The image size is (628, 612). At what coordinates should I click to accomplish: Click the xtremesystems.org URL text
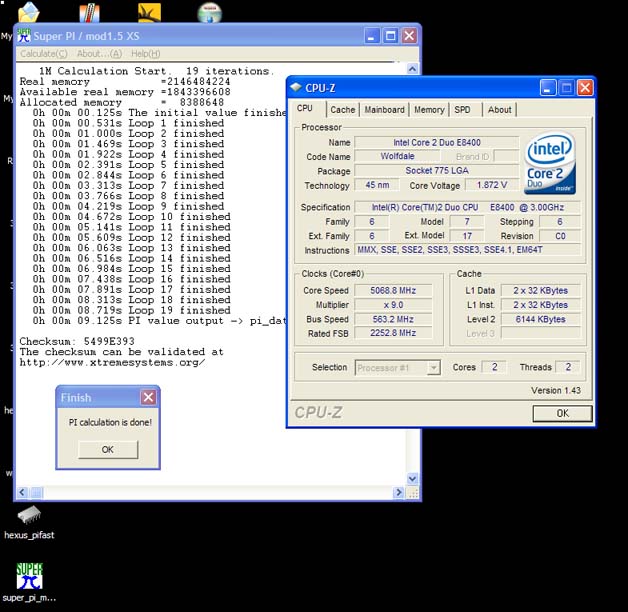tap(113, 362)
